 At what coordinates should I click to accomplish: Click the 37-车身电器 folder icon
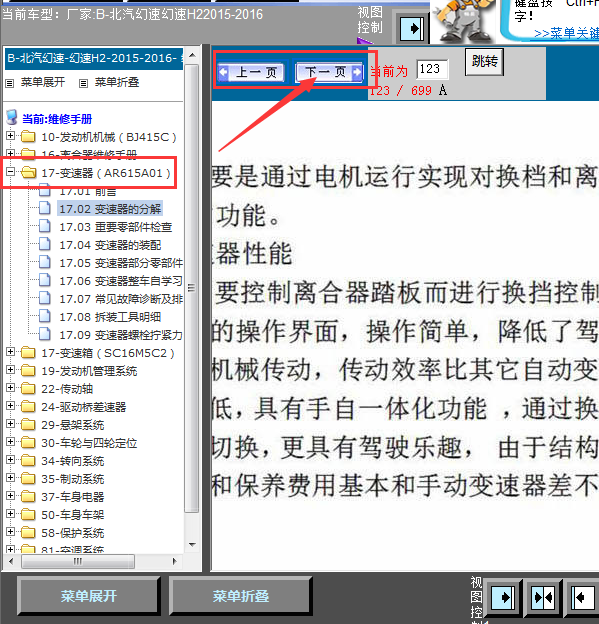28,496
